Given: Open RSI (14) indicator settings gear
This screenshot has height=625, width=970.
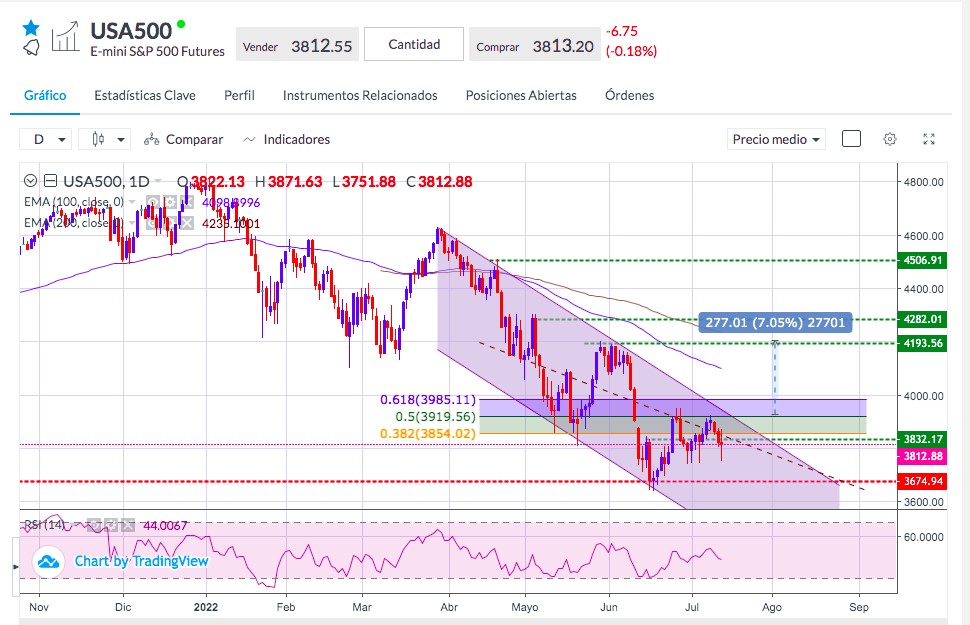Looking at the screenshot, I should [111, 525].
